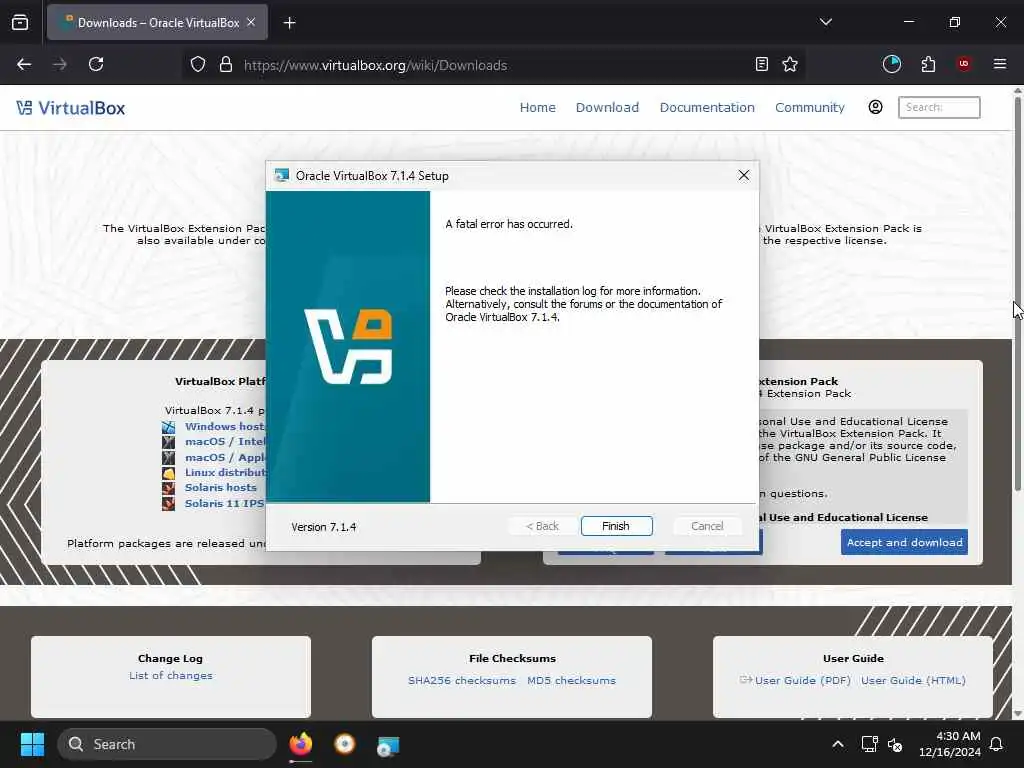
Task: Click the address bar URL
Action: 375,65
